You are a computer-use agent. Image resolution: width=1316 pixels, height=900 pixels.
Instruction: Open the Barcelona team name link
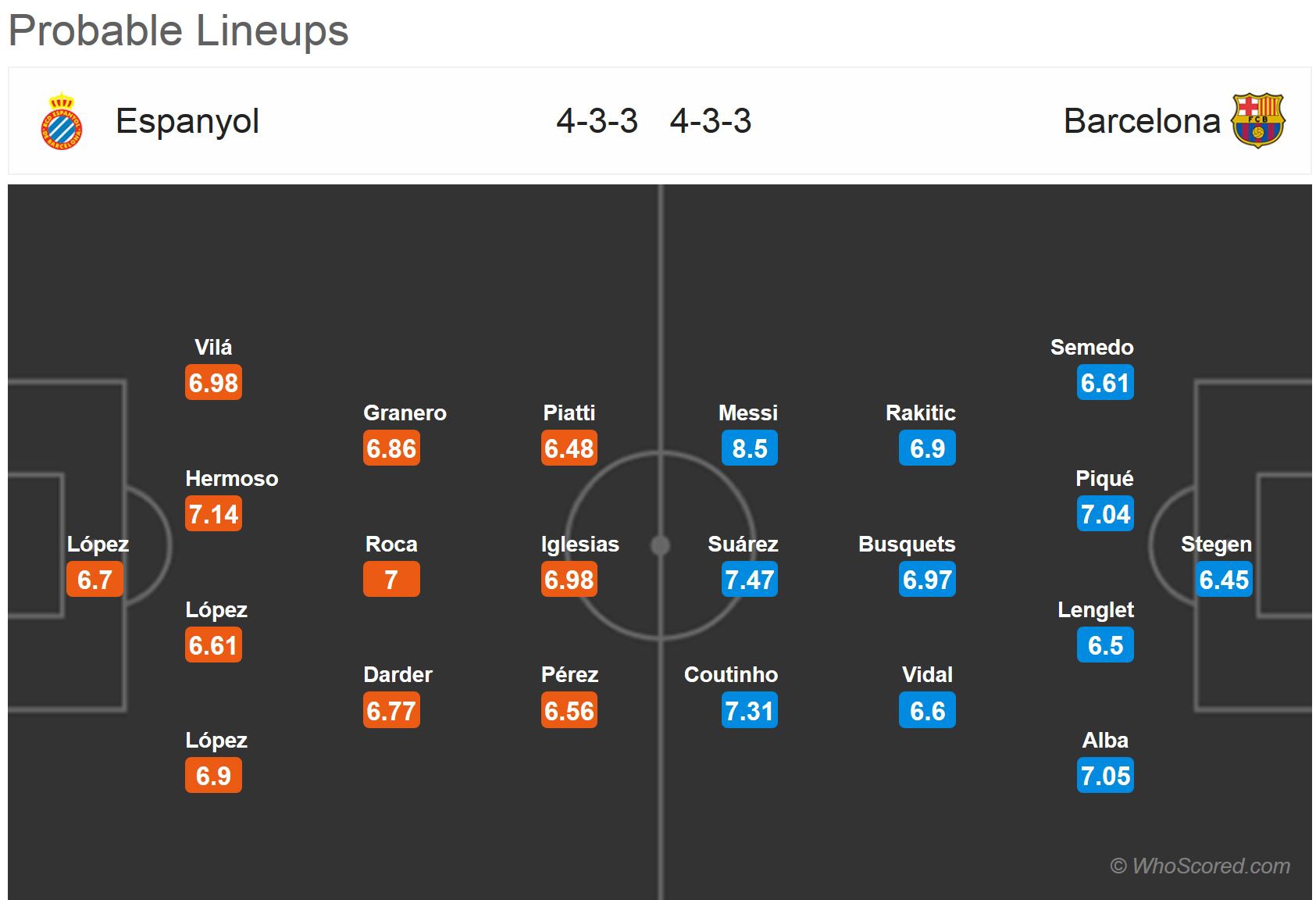1141,121
